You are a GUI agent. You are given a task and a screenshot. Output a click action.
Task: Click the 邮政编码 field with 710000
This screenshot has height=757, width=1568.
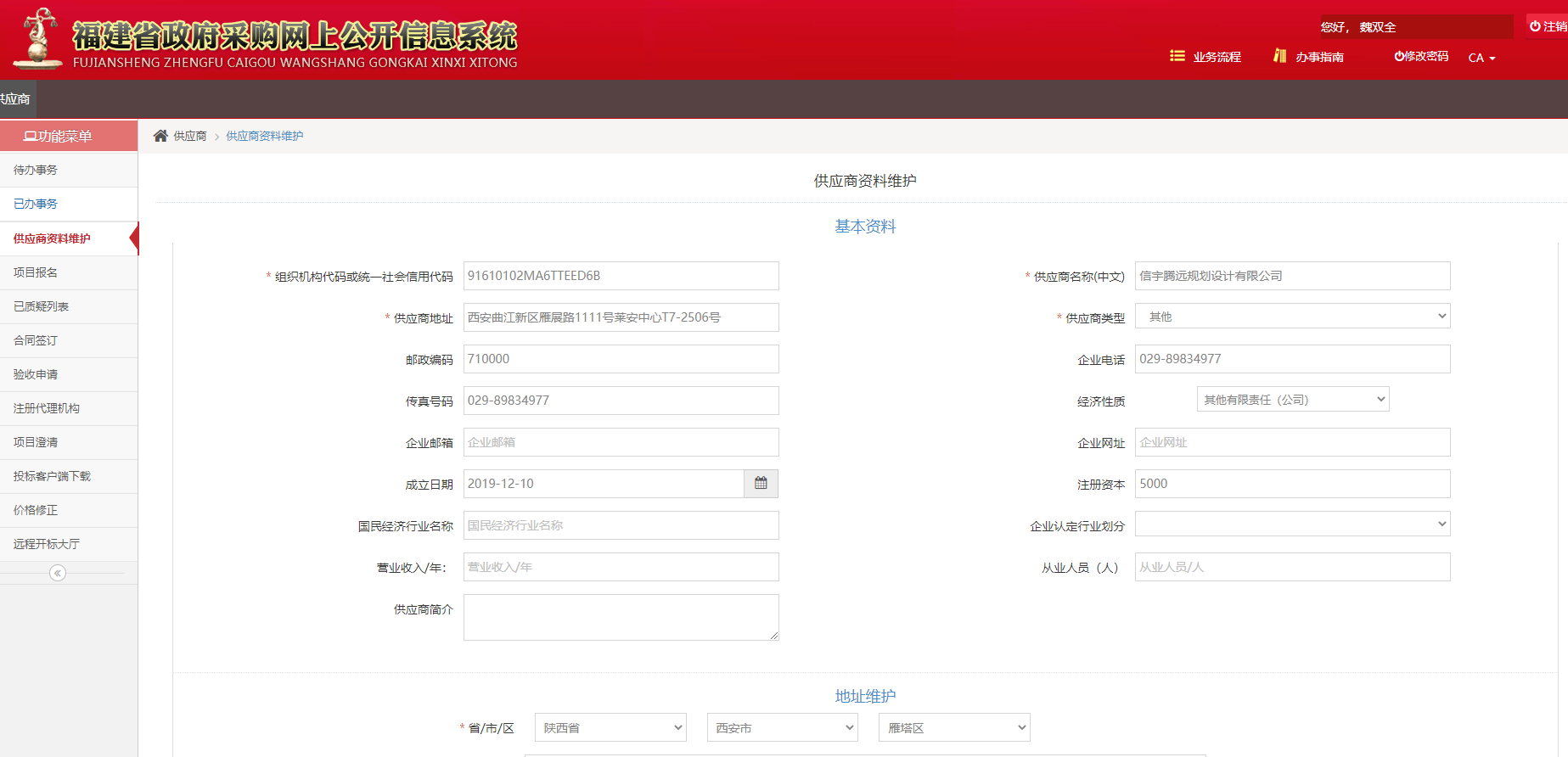621,359
